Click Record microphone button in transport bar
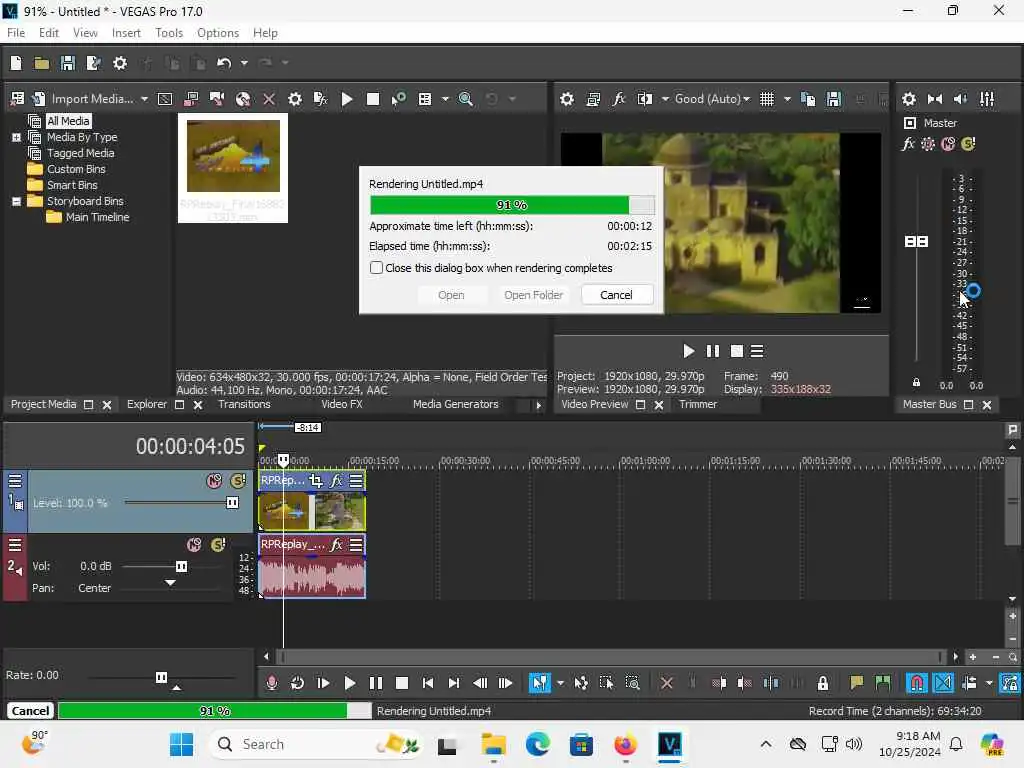This screenshot has height=768, width=1024. (x=272, y=683)
